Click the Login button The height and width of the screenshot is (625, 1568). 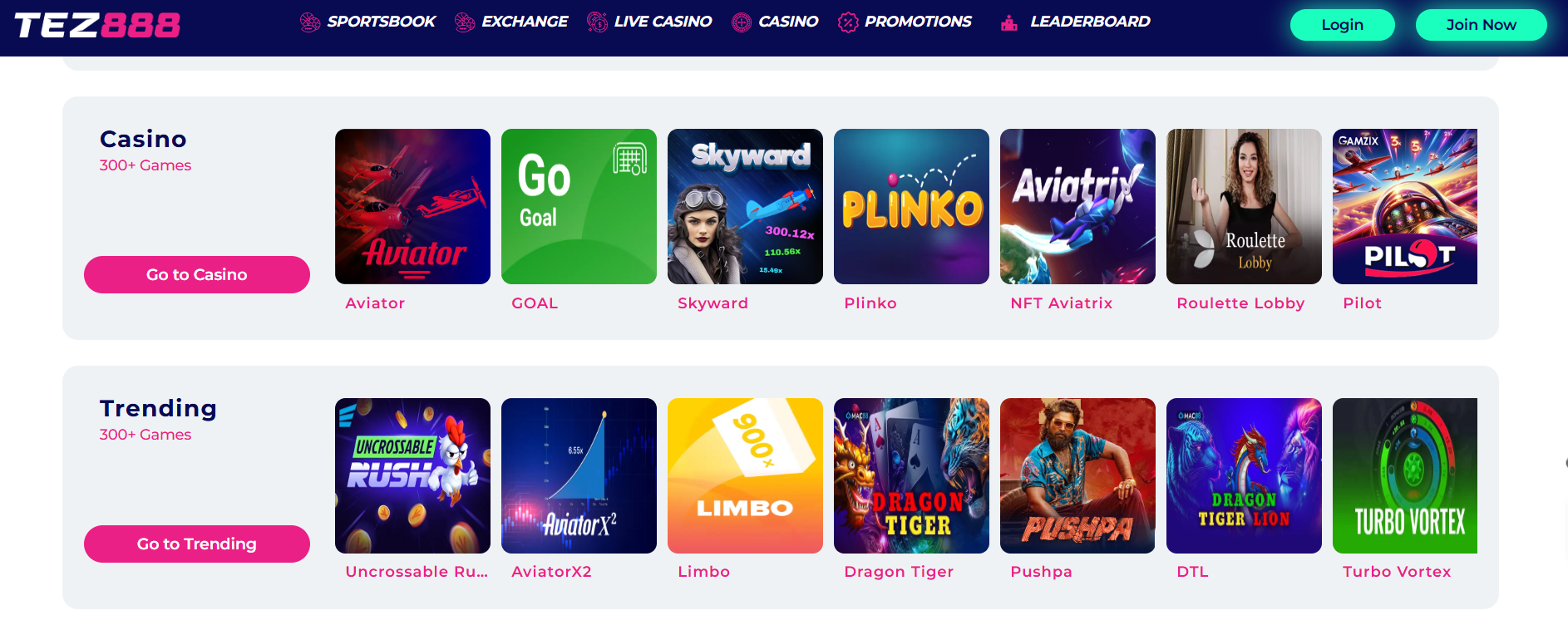point(1343,25)
